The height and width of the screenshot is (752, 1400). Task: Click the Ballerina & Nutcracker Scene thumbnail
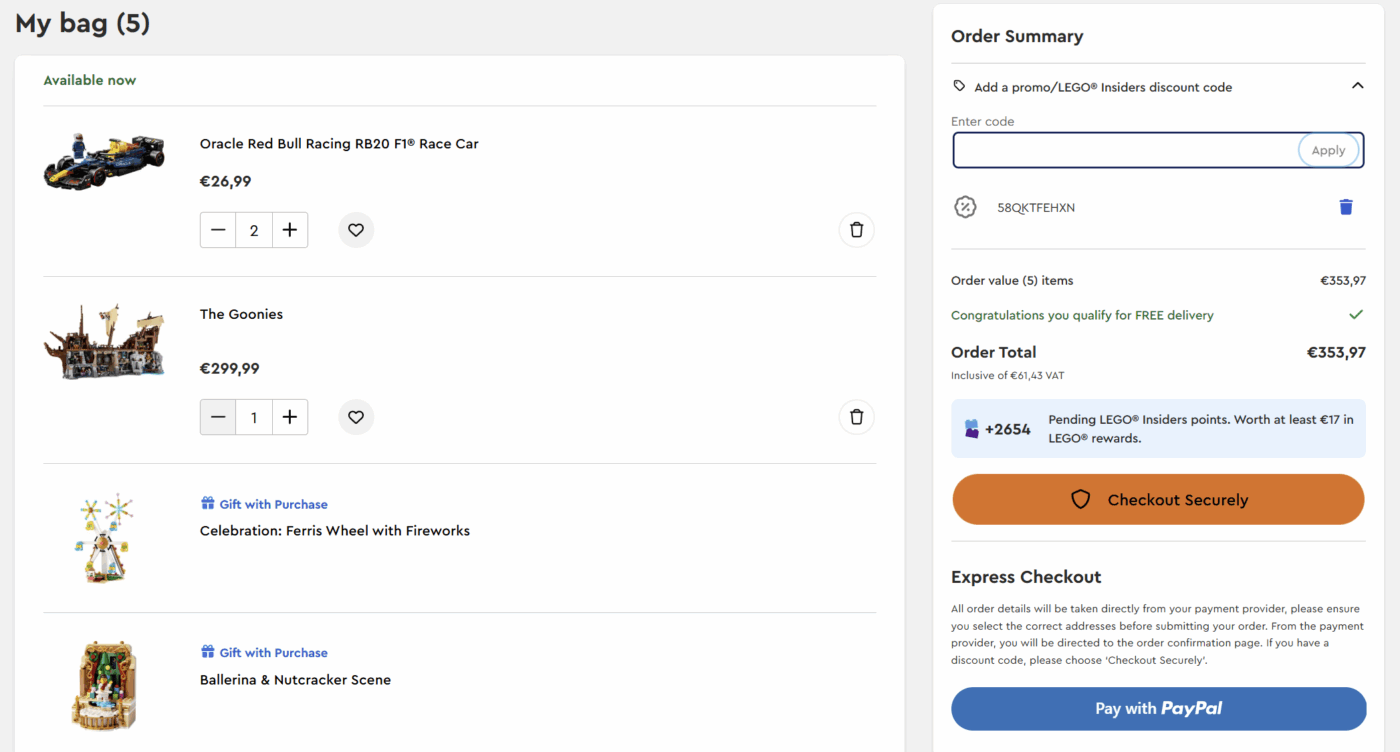tap(103, 686)
